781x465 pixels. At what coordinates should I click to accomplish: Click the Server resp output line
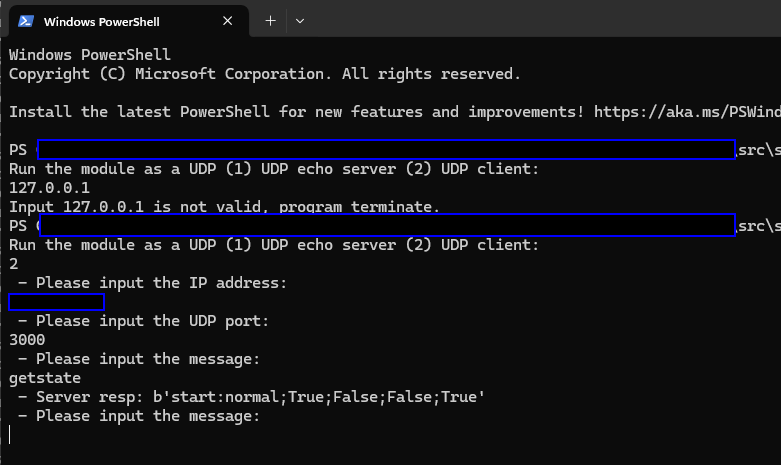click(251, 397)
